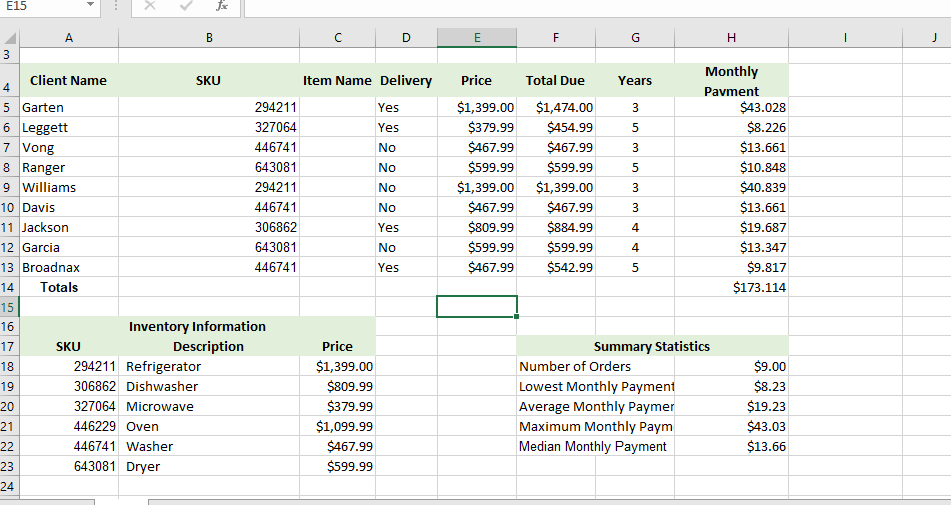Select the Washer description cell
Screen dimensions: 951x505
(209, 447)
